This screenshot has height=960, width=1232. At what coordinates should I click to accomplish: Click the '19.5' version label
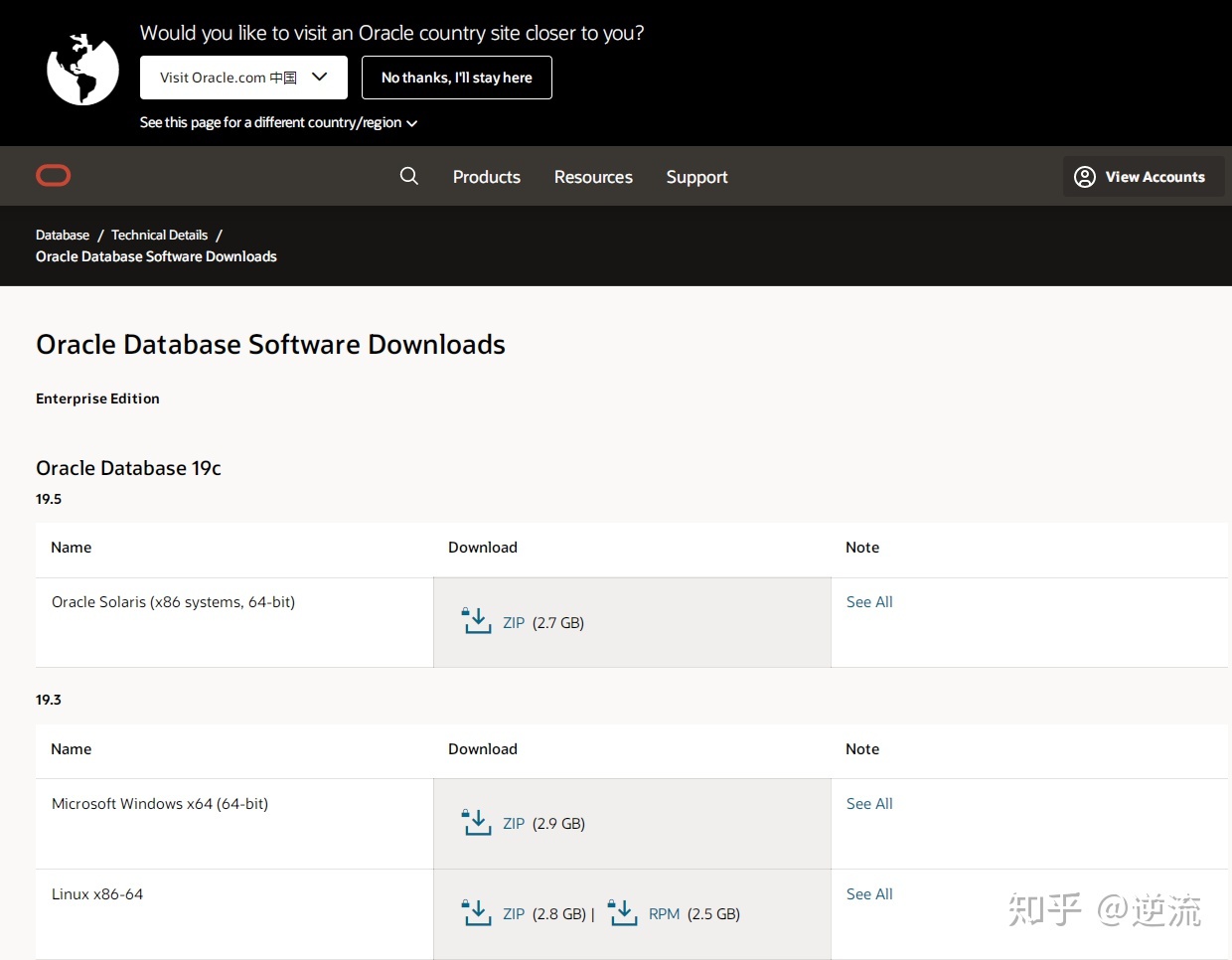[49, 499]
